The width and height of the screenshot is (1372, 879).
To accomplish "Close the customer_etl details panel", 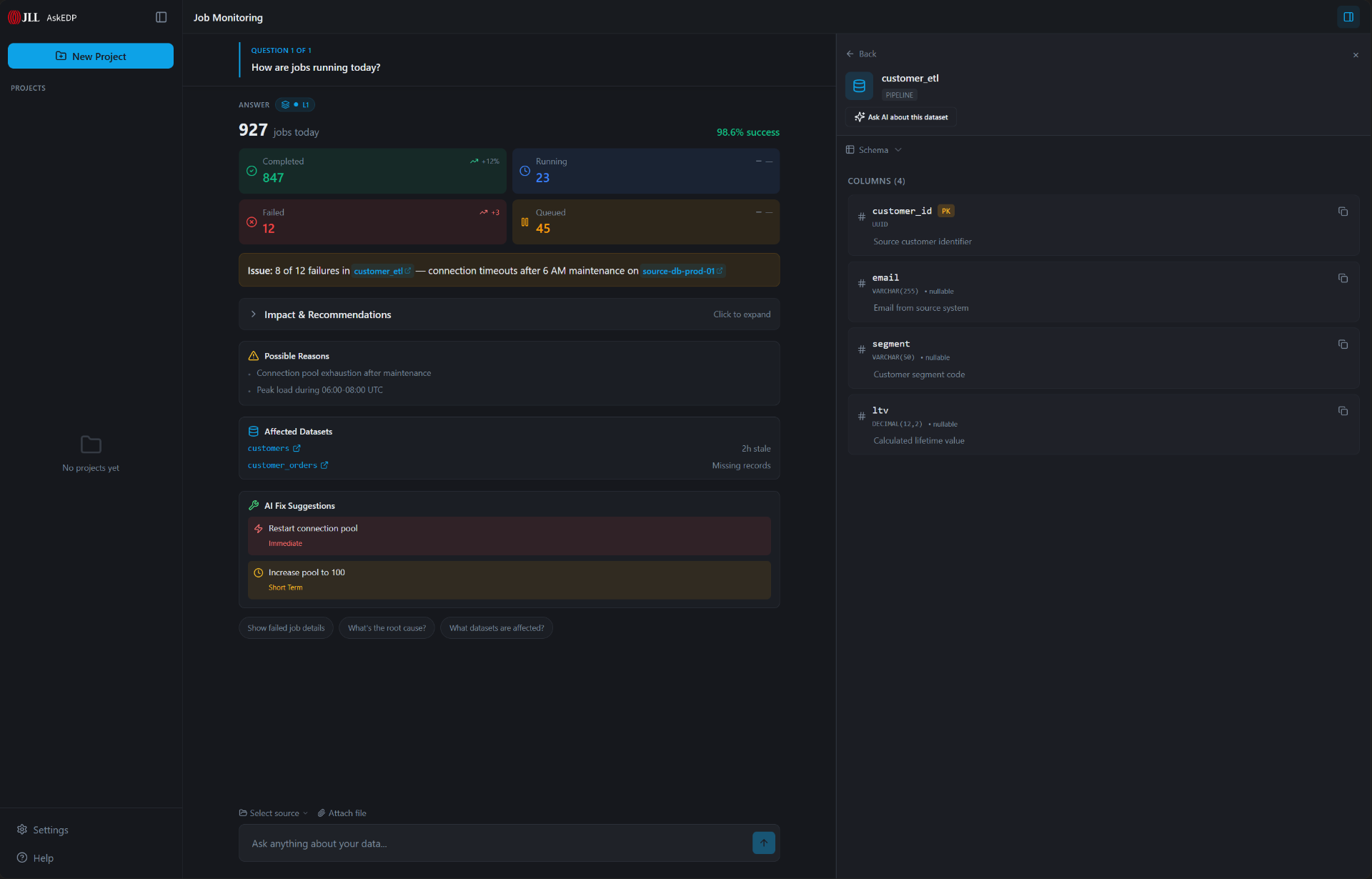I will (x=1356, y=55).
